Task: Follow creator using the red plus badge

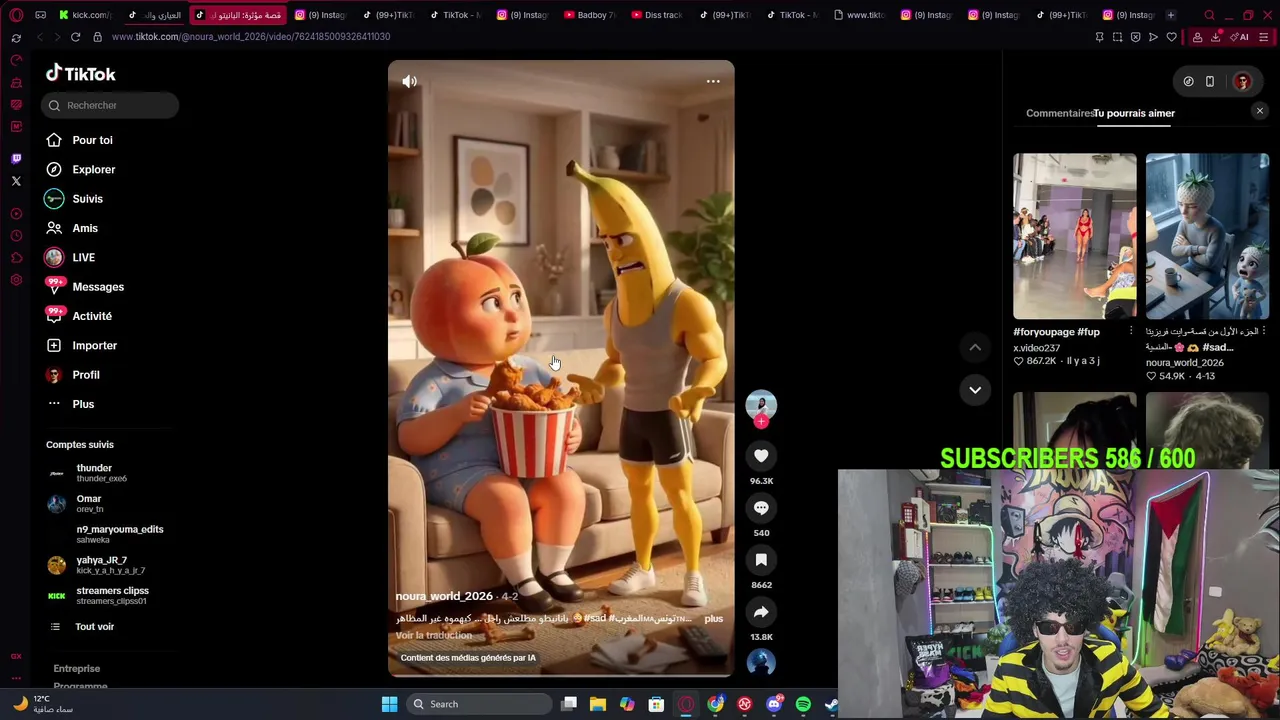Action: pyautogui.click(x=761, y=422)
